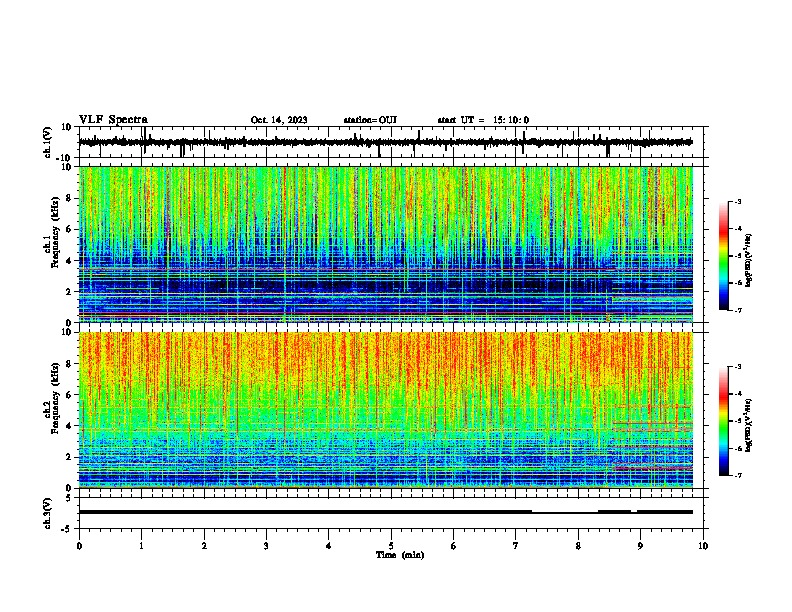
Task: Click the ch.2 colorbar log PSD label
Action: pyautogui.click(x=749, y=425)
